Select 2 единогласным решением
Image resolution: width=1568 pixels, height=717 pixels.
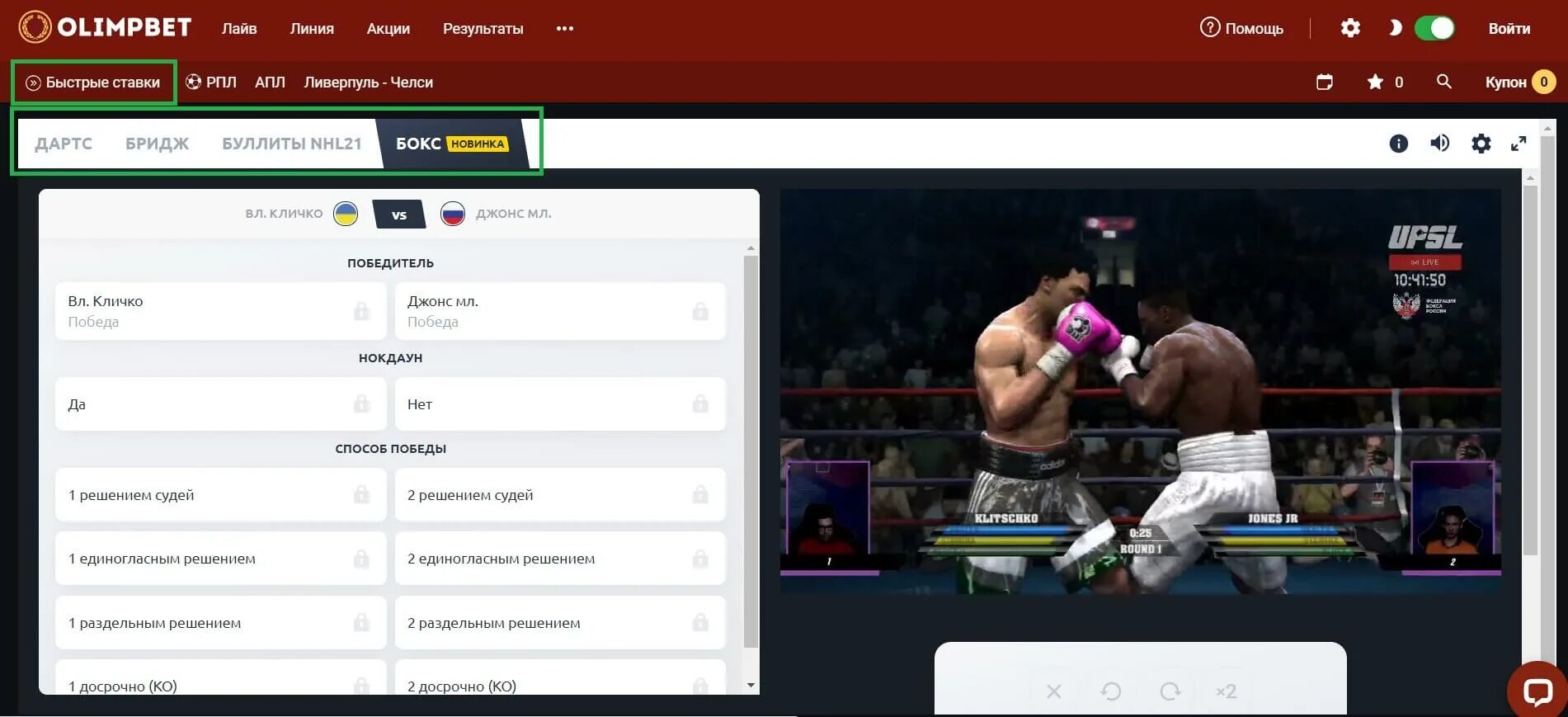tap(560, 559)
